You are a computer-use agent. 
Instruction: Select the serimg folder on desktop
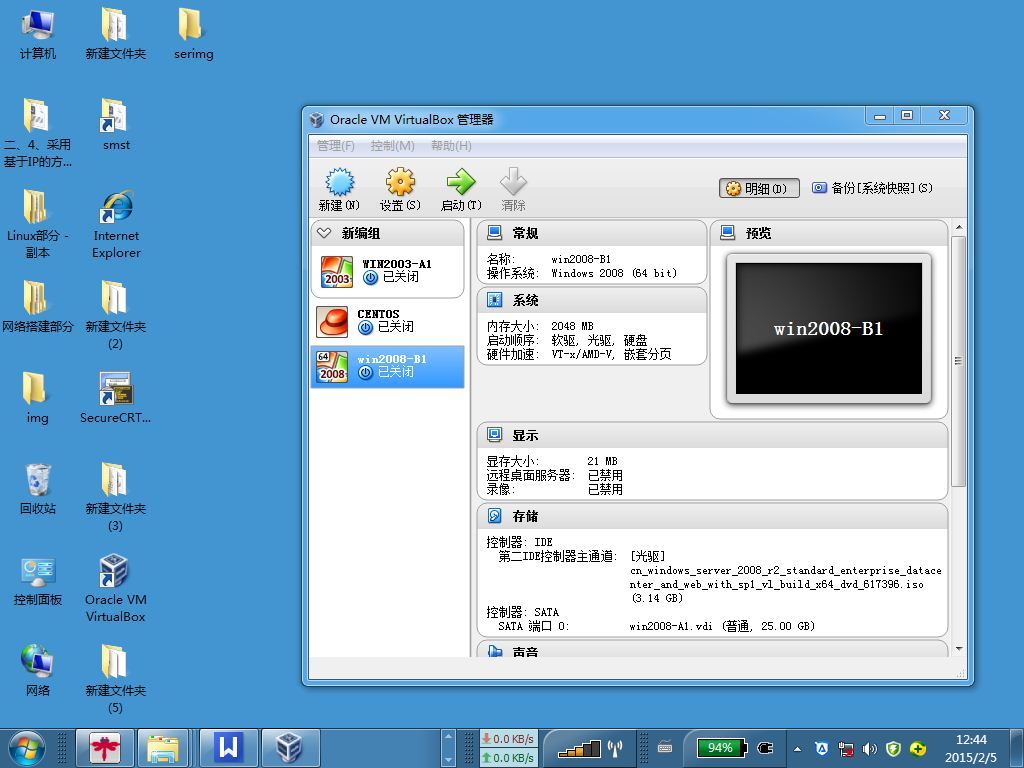click(x=193, y=34)
